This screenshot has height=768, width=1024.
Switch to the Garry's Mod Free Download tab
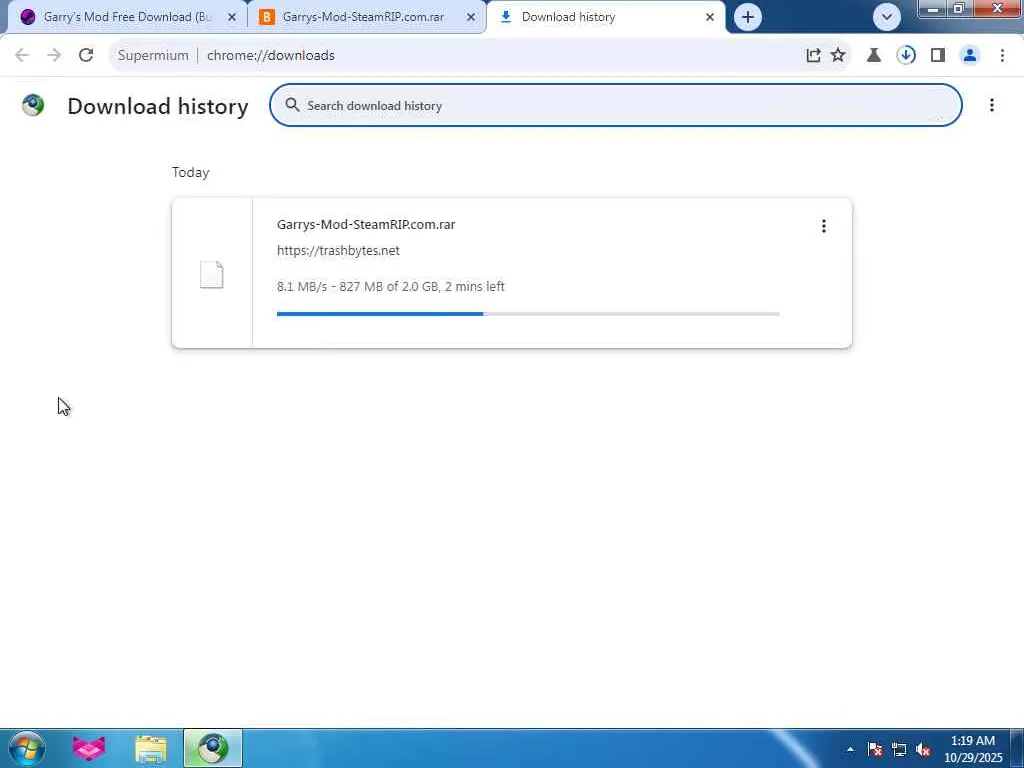tap(127, 17)
